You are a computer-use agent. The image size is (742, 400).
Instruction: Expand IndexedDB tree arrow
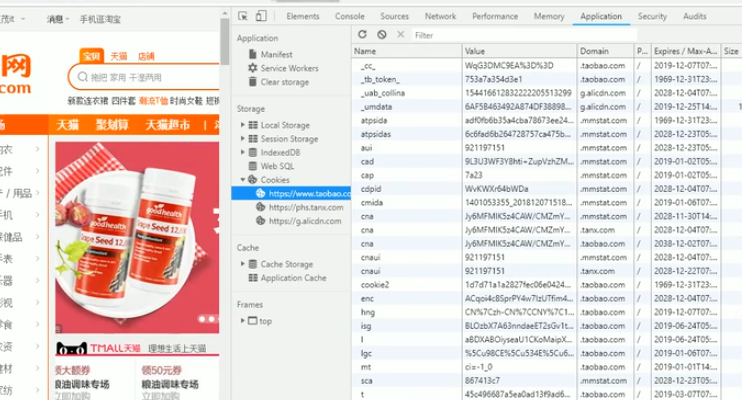[x=242, y=152]
